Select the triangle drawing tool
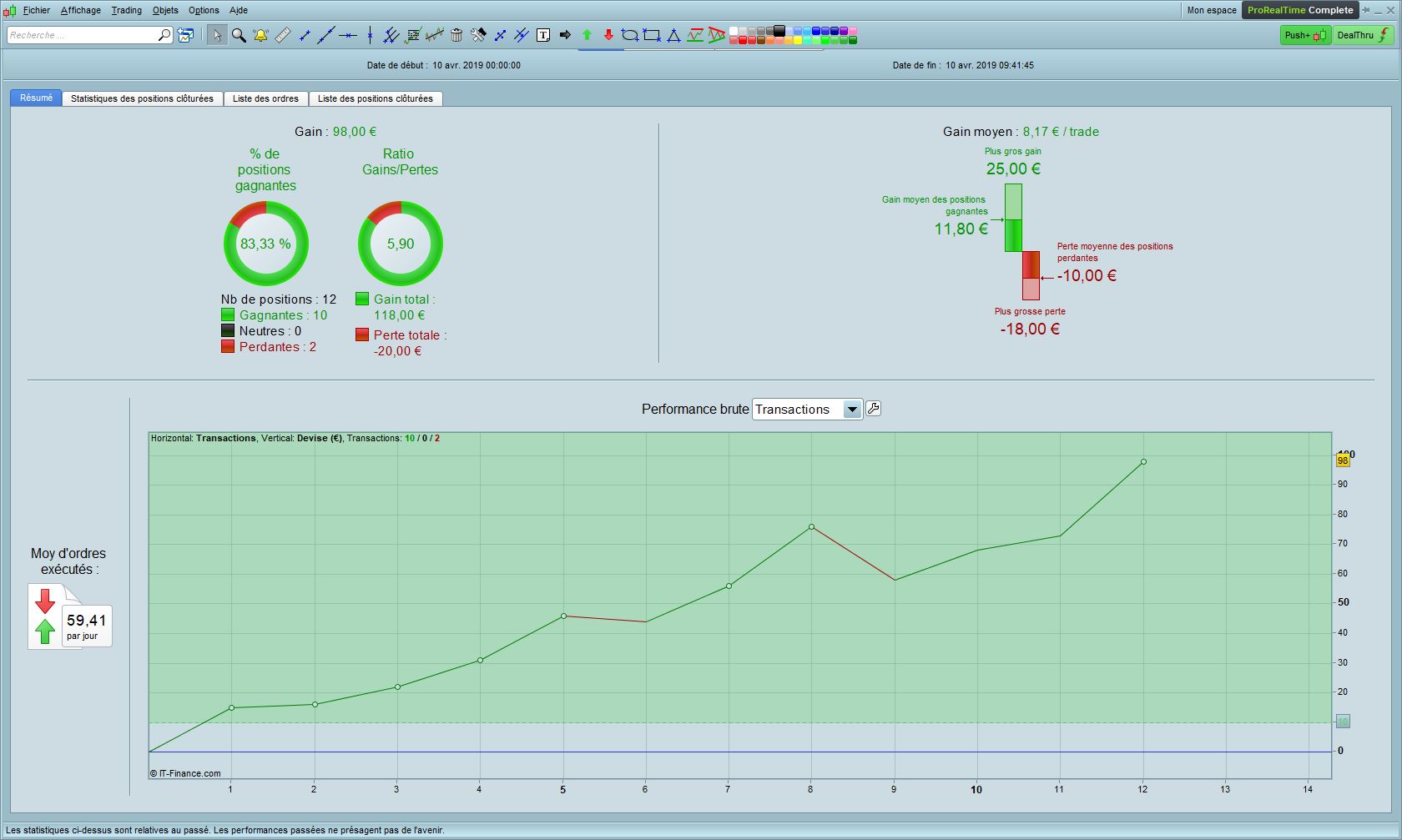 click(673, 35)
